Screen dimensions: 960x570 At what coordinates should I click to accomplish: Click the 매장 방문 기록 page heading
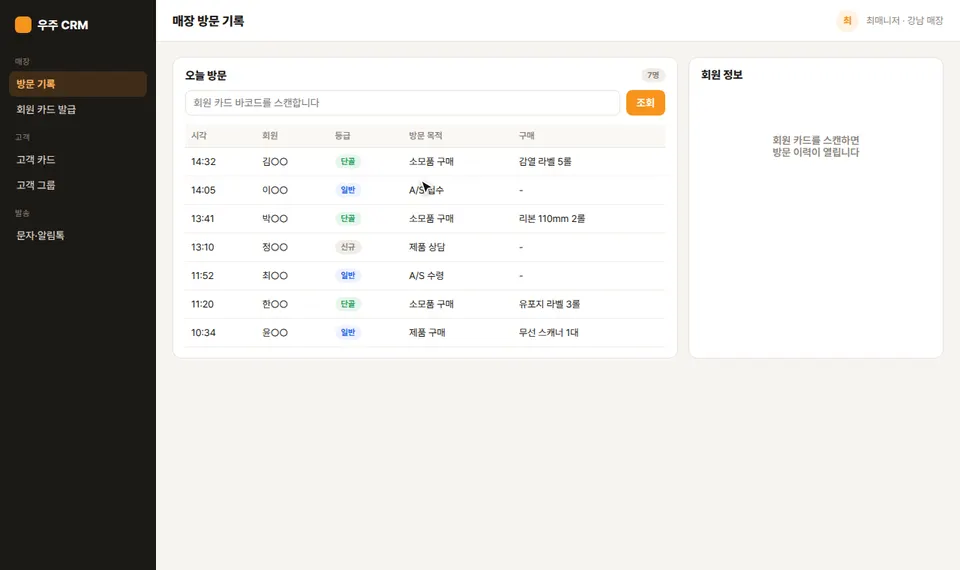tap(208, 21)
